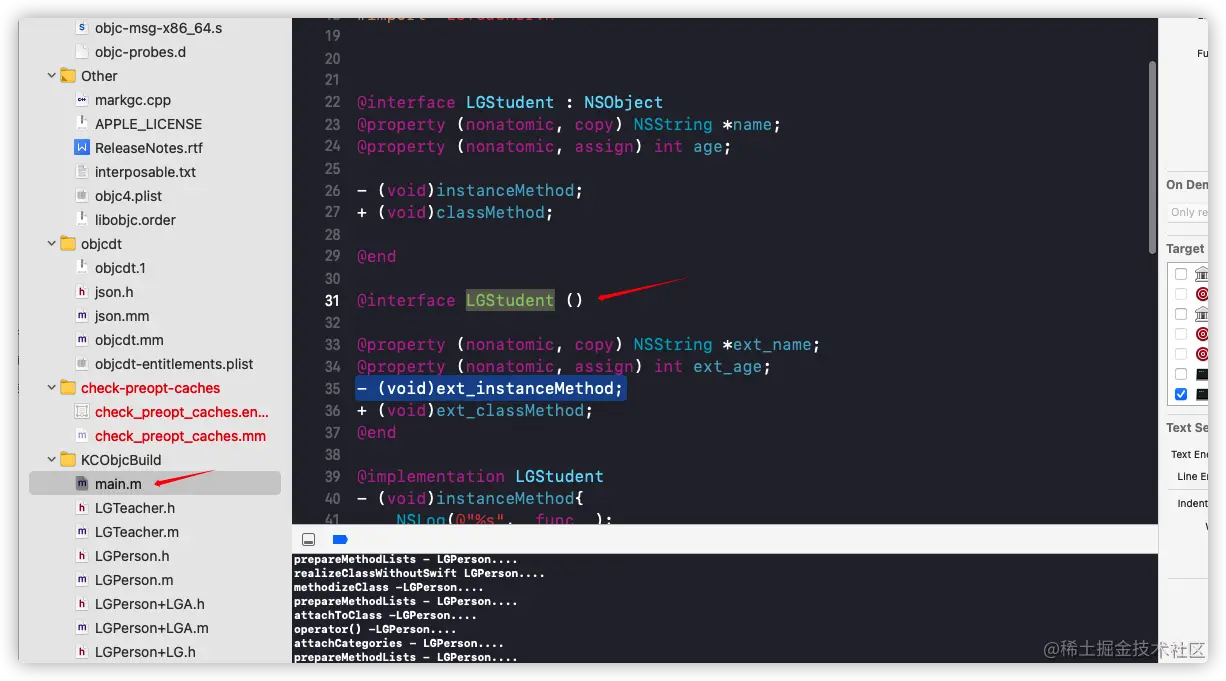This screenshot has height=681, width=1226.
Task: Click console line methodizeClass -LGPerson
Action: (389, 588)
